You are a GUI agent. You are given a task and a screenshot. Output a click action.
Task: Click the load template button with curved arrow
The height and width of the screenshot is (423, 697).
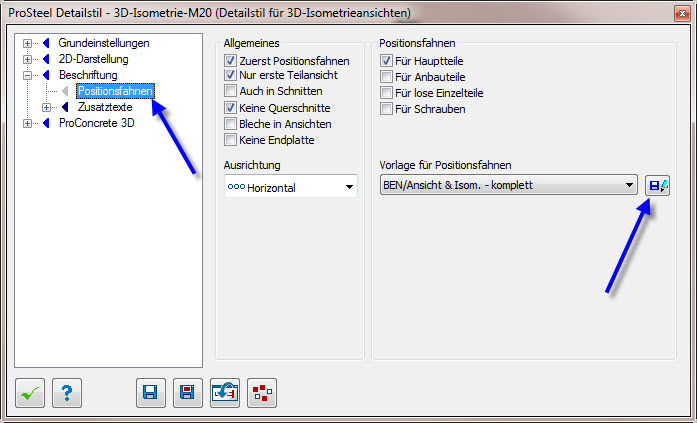pos(224,393)
